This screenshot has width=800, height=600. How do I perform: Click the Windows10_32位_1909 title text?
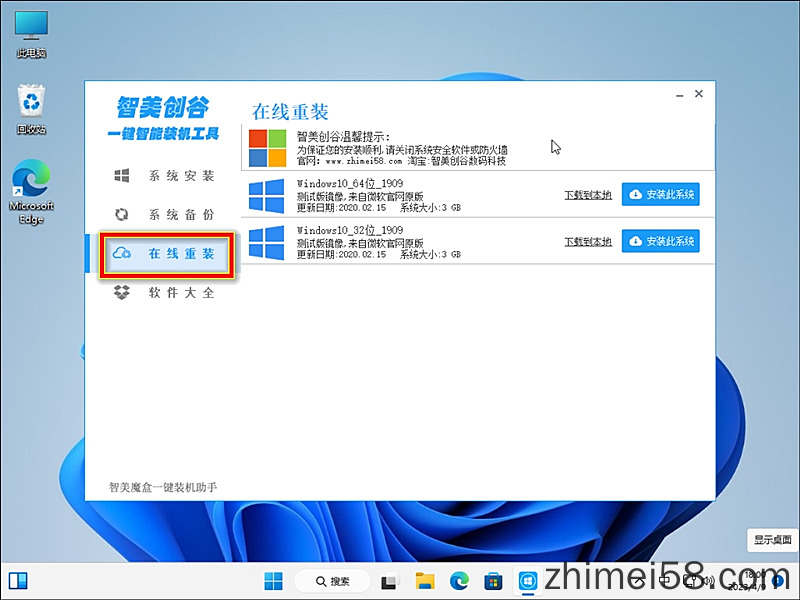(350, 230)
